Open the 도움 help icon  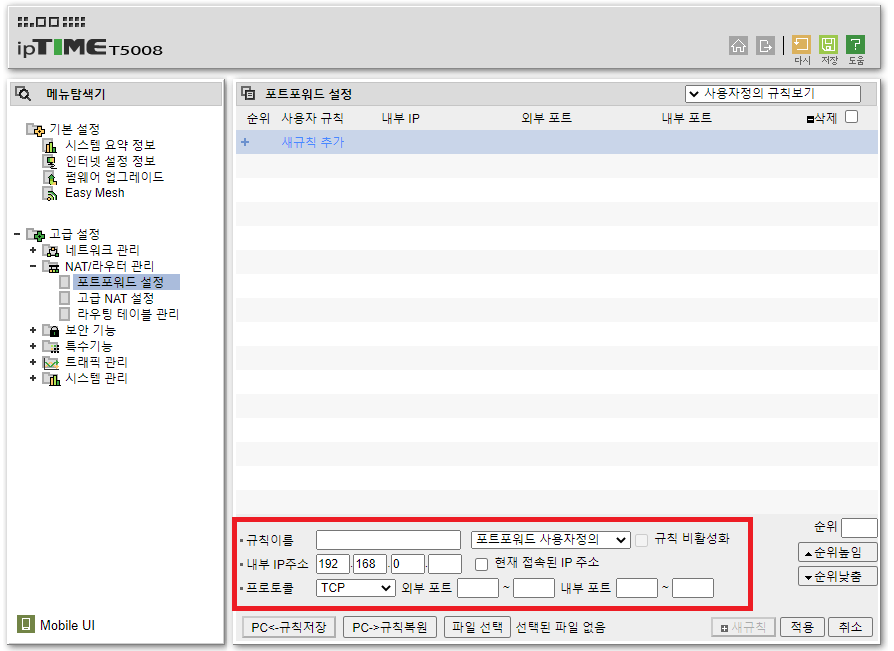pyautogui.click(x=855, y=44)
